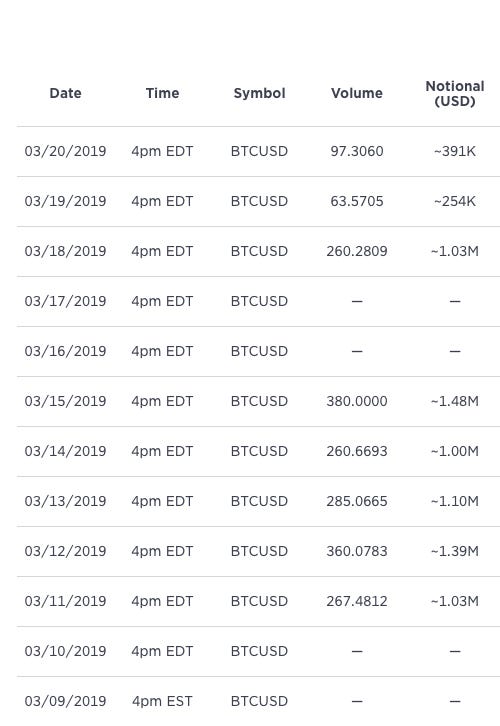Select the 03/17/2019 date cell

point(65,301)
